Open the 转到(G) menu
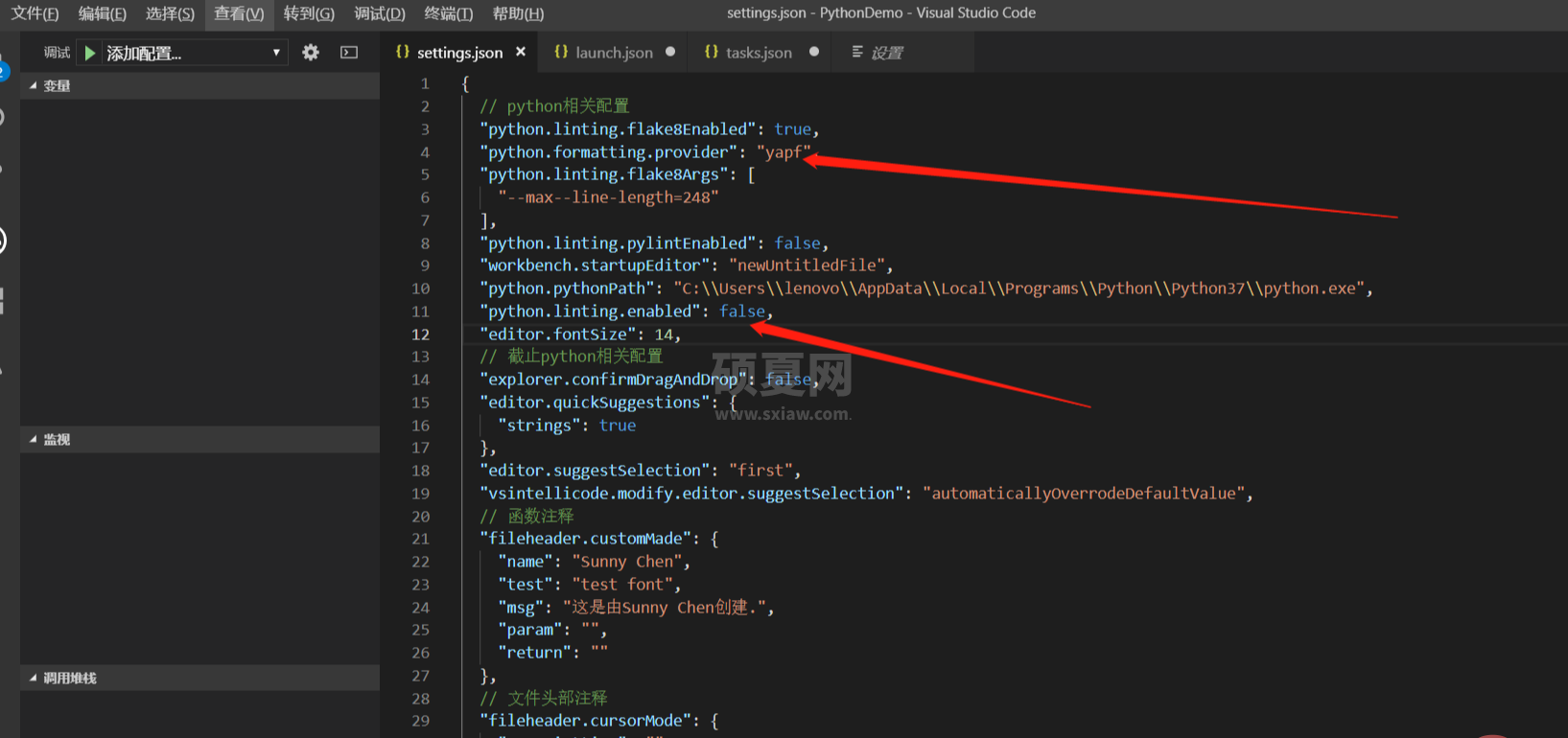 point(309,13)
